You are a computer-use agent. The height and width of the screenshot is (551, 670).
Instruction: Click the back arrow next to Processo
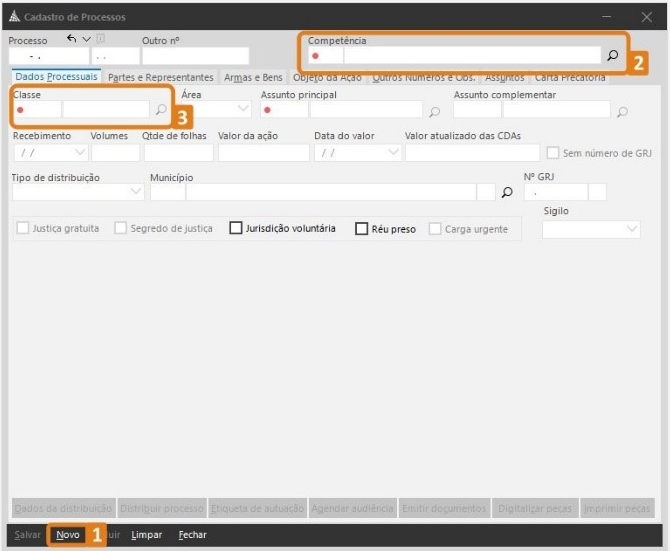point(72,39)
